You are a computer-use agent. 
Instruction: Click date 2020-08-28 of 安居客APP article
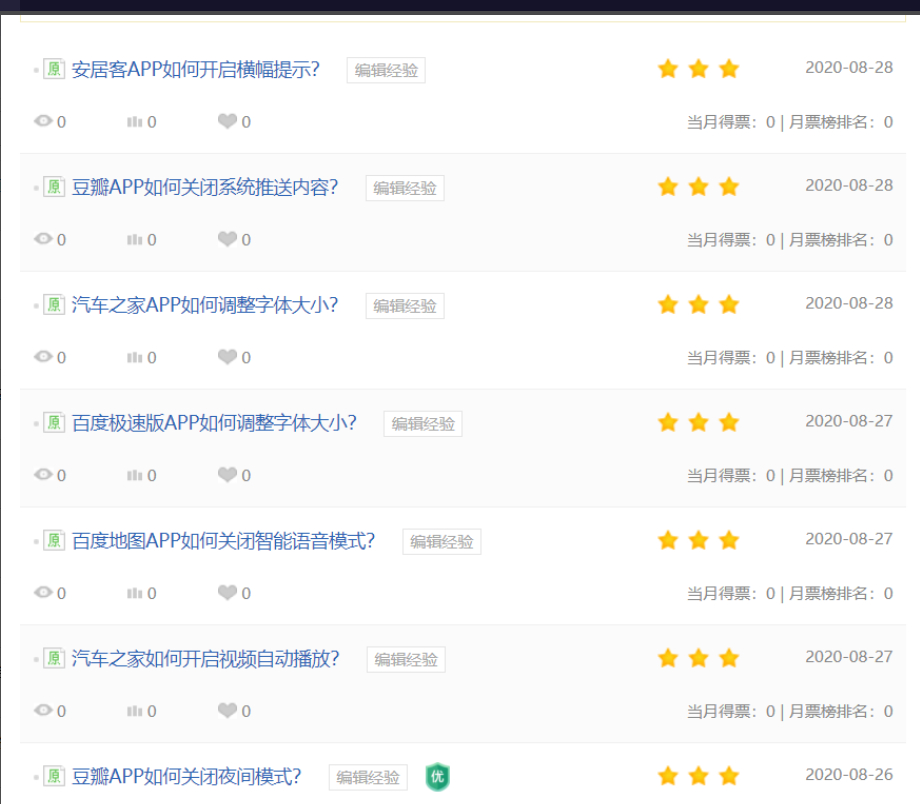click(849, 67)
